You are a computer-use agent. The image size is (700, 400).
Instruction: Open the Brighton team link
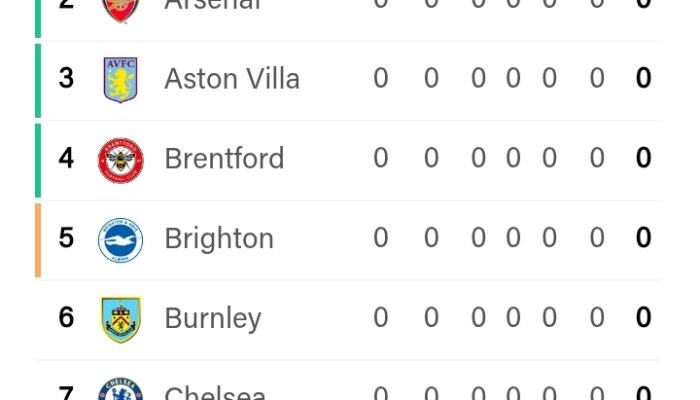click(x=219, y=239)
